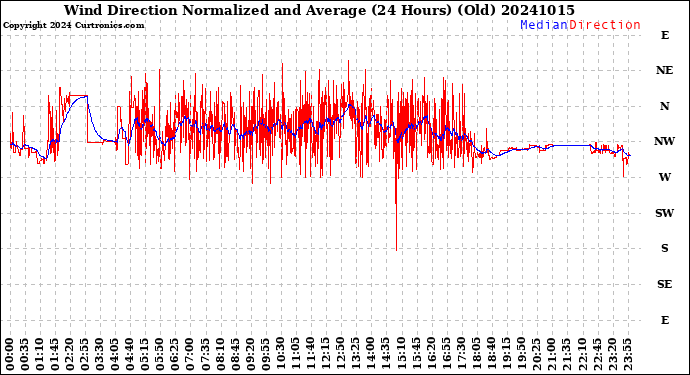Click the 14:35 time label
Screen dimensions: 690x375
(385, 354)
